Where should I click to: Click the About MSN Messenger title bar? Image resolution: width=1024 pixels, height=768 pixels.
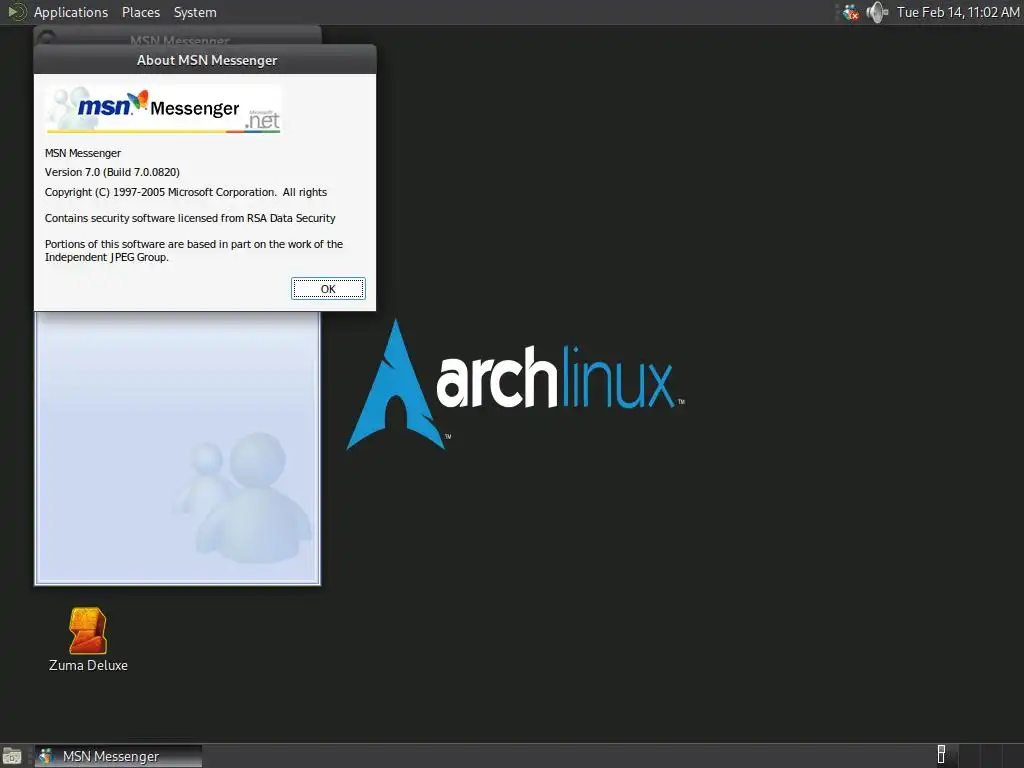[x=205, y=60]
